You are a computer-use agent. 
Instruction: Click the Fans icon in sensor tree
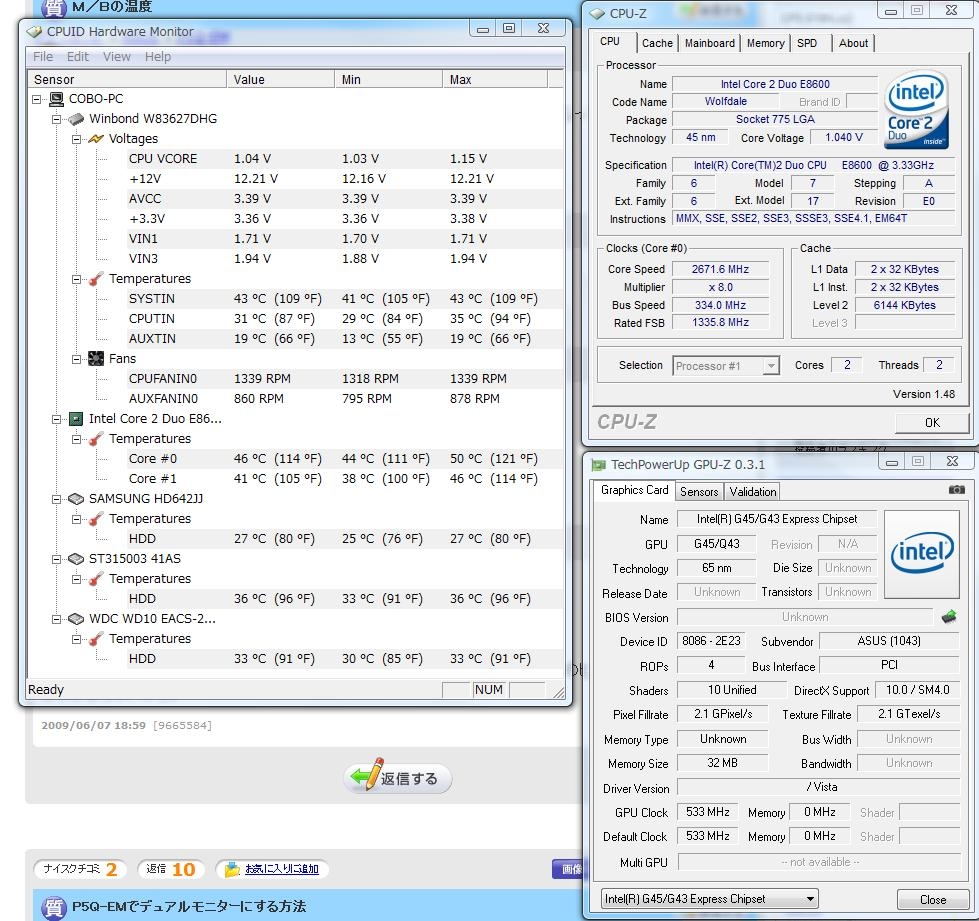tap(96, 359)
